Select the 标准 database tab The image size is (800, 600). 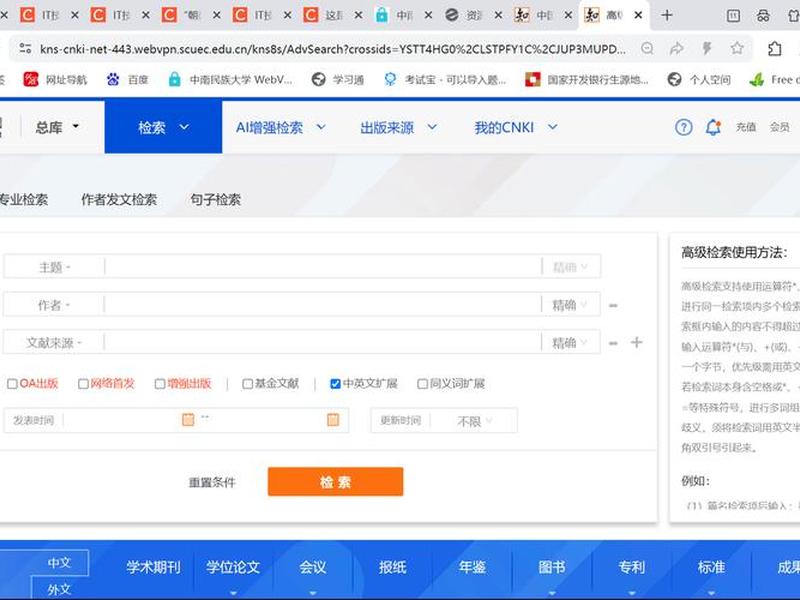(711, 567)
